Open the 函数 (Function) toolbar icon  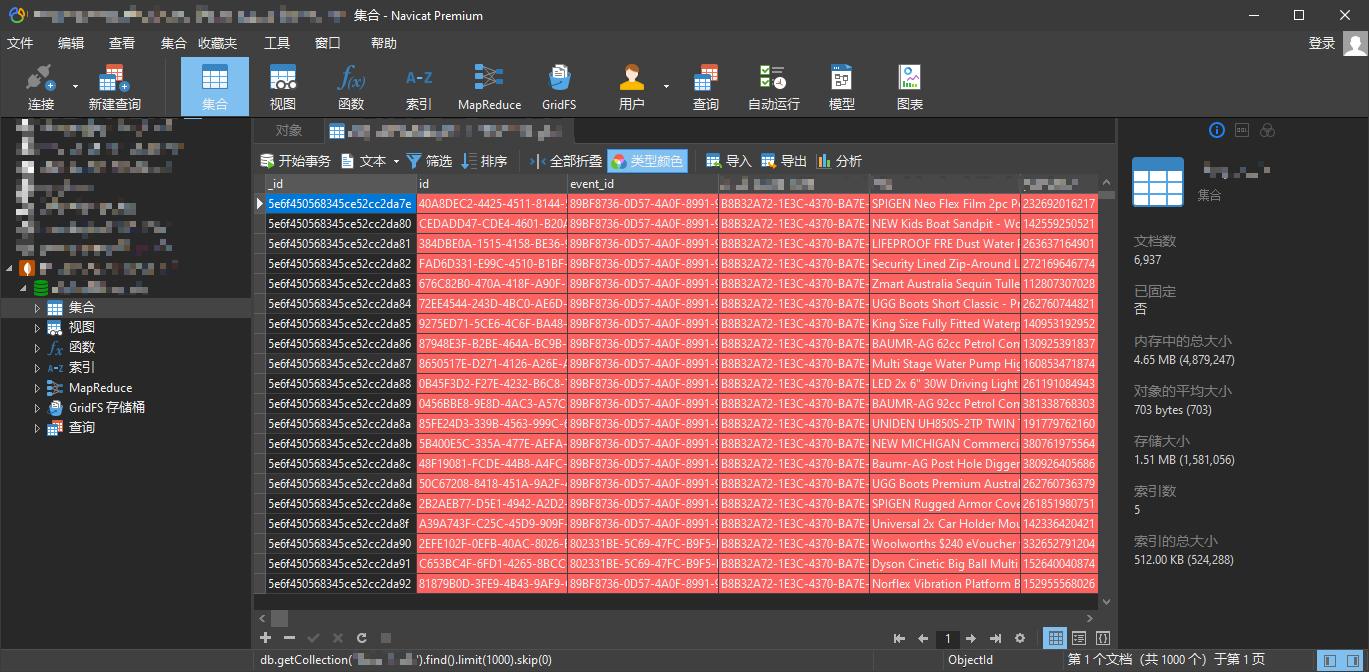click(x=351, y=87)
